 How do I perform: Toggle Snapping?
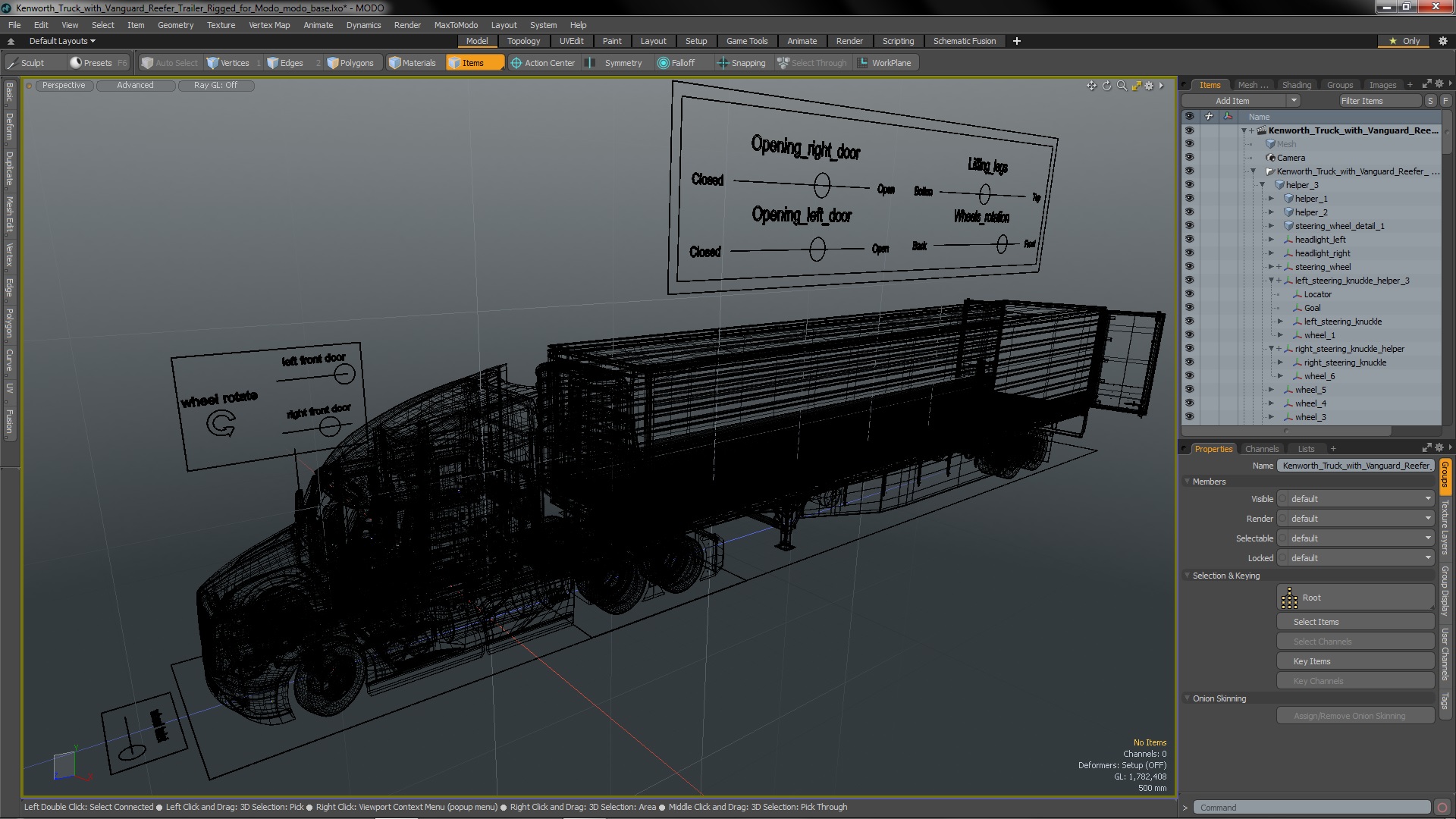click(x=742, y=63)
